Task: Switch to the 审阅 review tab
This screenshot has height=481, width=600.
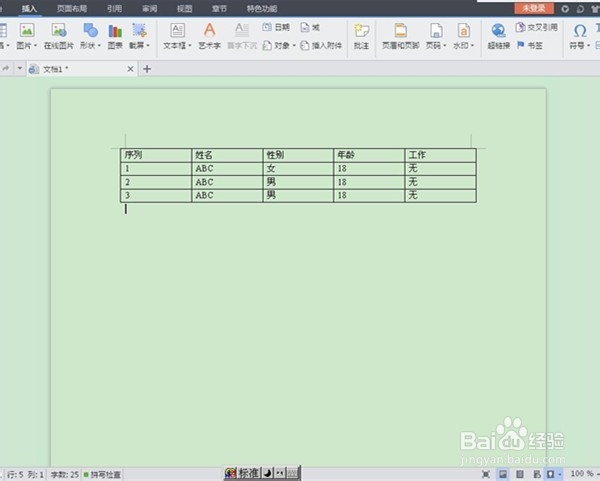Action: (149, 8)
